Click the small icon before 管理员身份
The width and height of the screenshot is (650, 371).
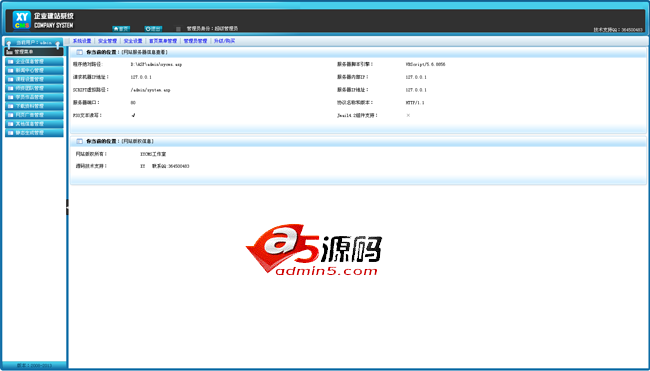(x=178, y=29)
